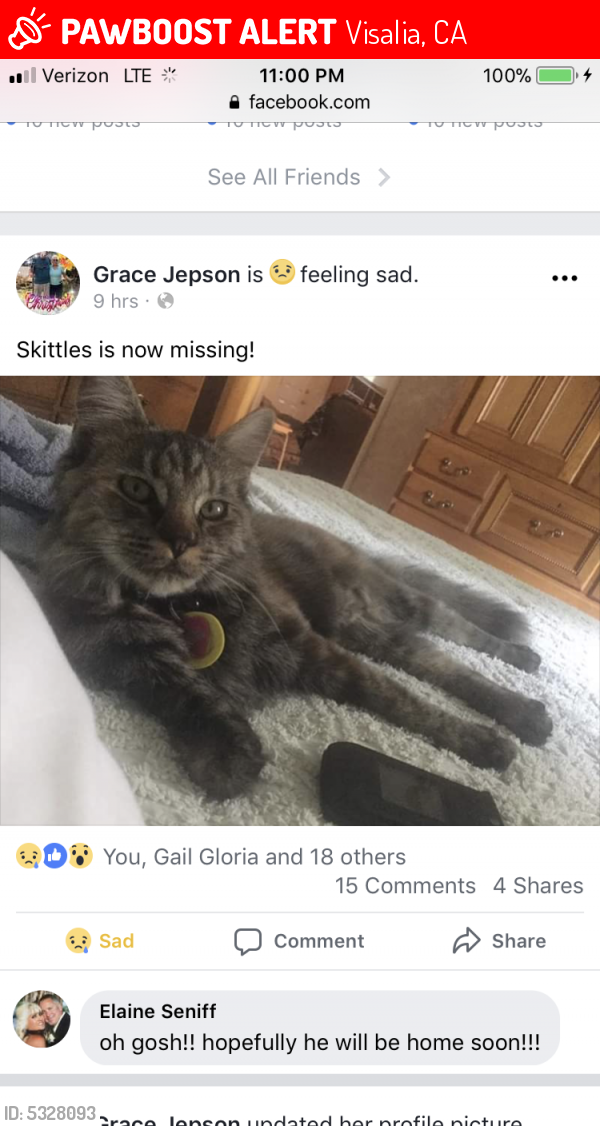The height and width of the screenshot is (1126, 600).
Task: Tap the Sad reaction emoji button
Action: pyautogui.click(x=78, y=941)
